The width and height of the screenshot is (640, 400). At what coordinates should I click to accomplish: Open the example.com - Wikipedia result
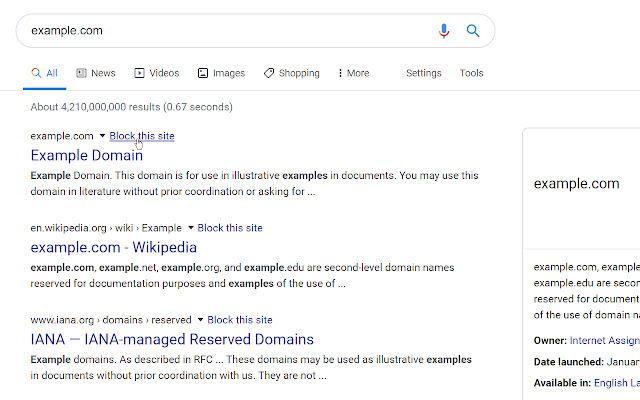point(114,247)
